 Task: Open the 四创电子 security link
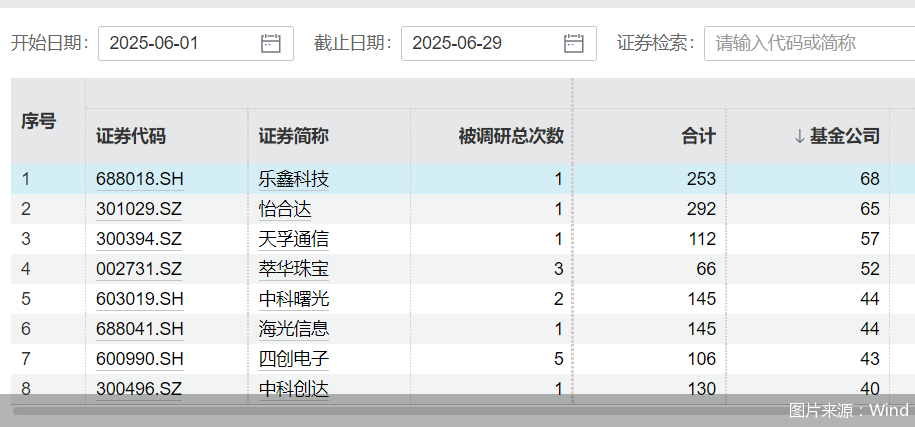point(294,359)
